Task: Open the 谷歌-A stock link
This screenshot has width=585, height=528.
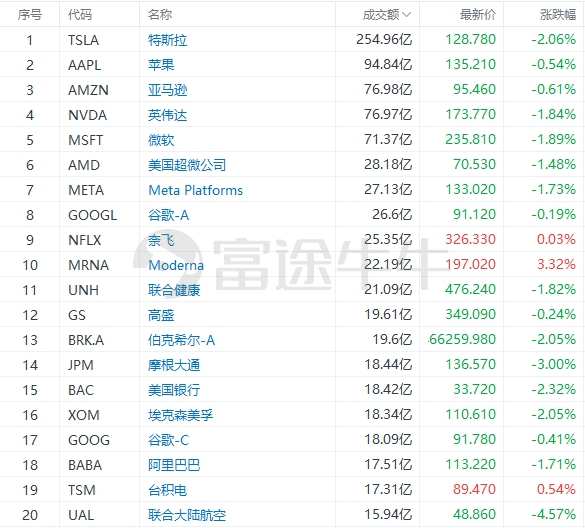Action: [169, 215]
